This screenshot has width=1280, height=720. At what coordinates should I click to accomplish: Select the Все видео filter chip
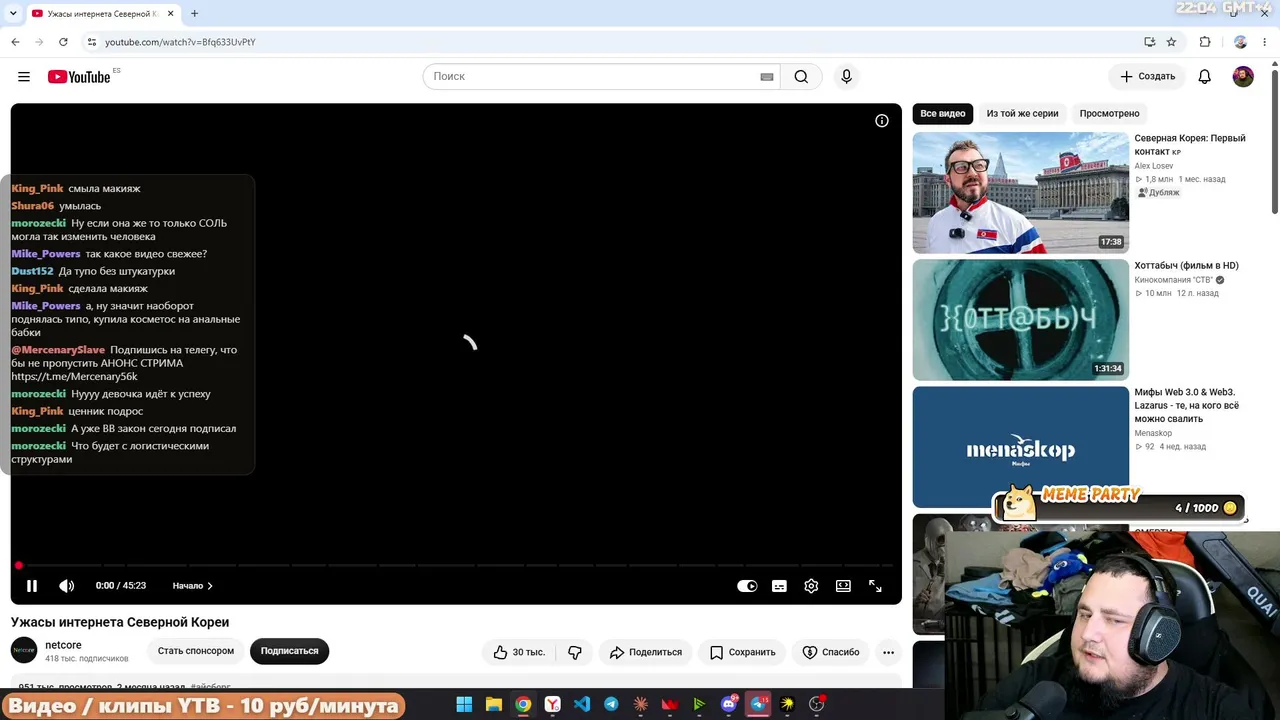tap(943, 114)
